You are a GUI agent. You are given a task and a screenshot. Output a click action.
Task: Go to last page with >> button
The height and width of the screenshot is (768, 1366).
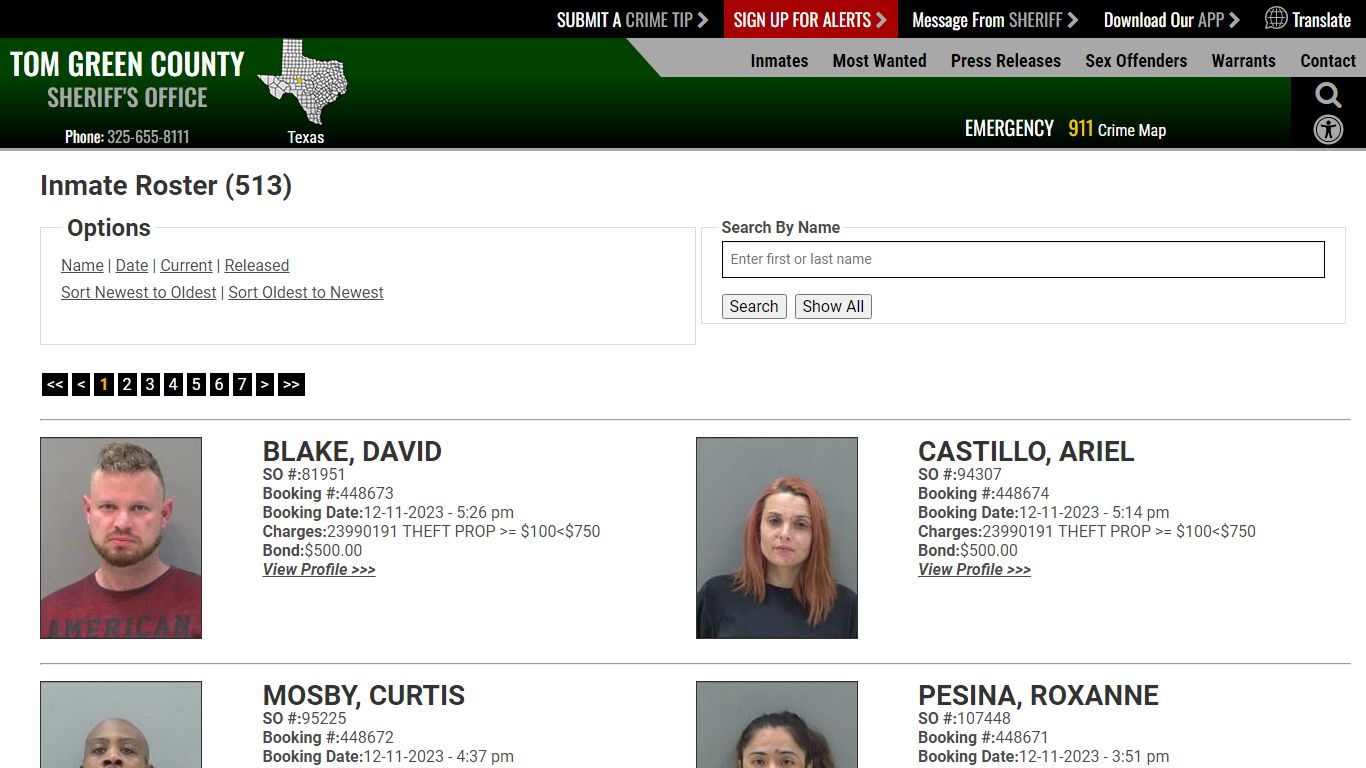pyautogui.click(x=291, y=384)
